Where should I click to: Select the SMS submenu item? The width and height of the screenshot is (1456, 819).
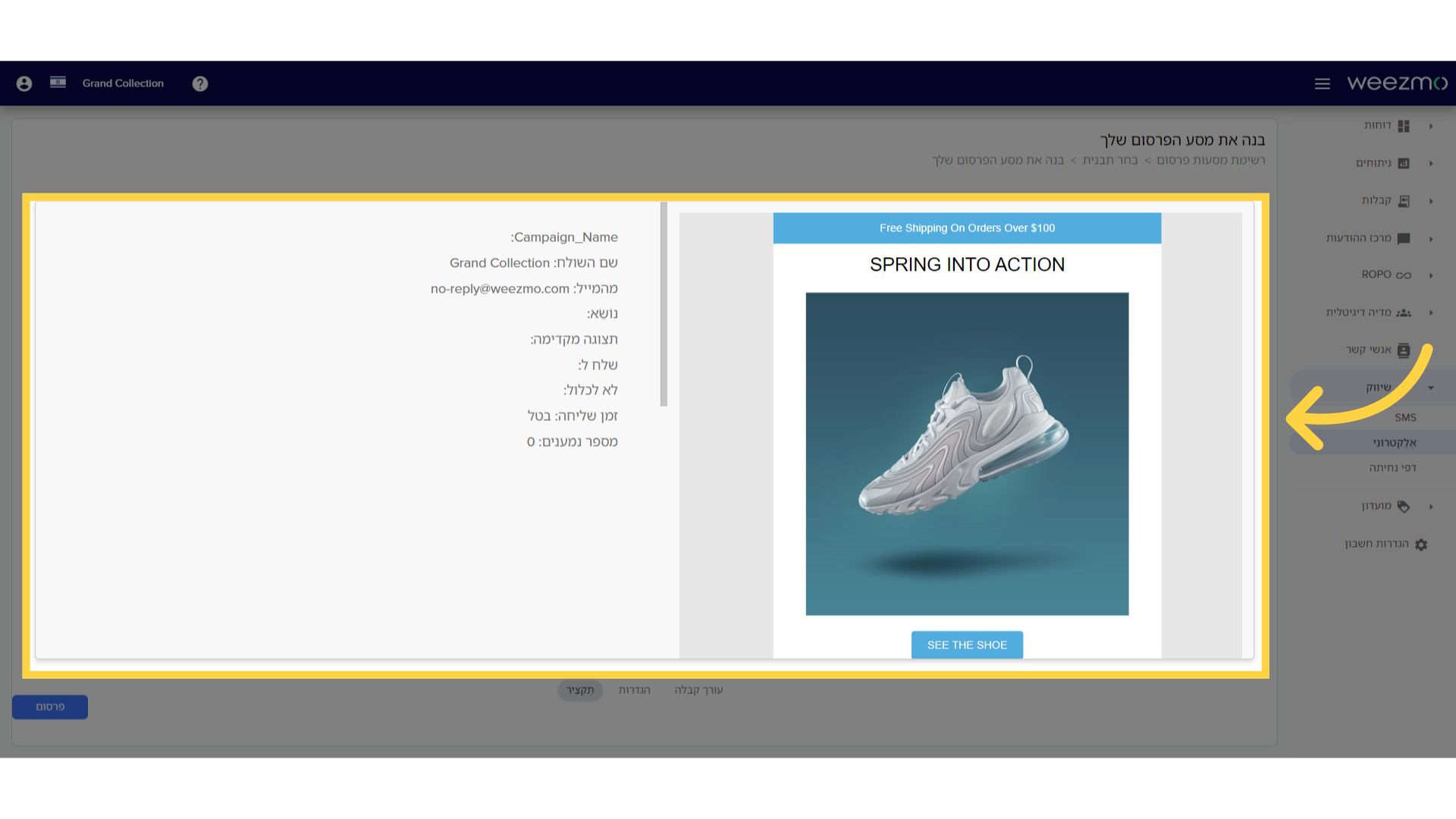point(1405,418)
